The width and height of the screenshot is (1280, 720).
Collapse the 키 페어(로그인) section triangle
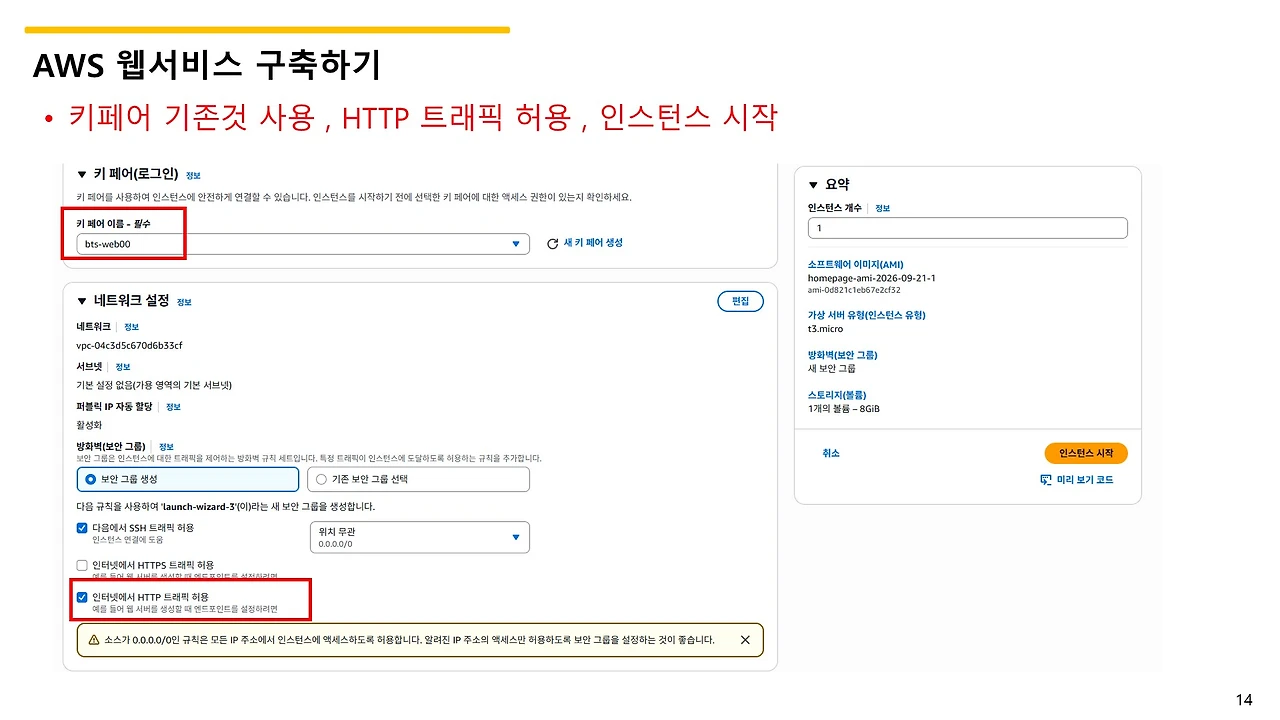click(82, 175)
